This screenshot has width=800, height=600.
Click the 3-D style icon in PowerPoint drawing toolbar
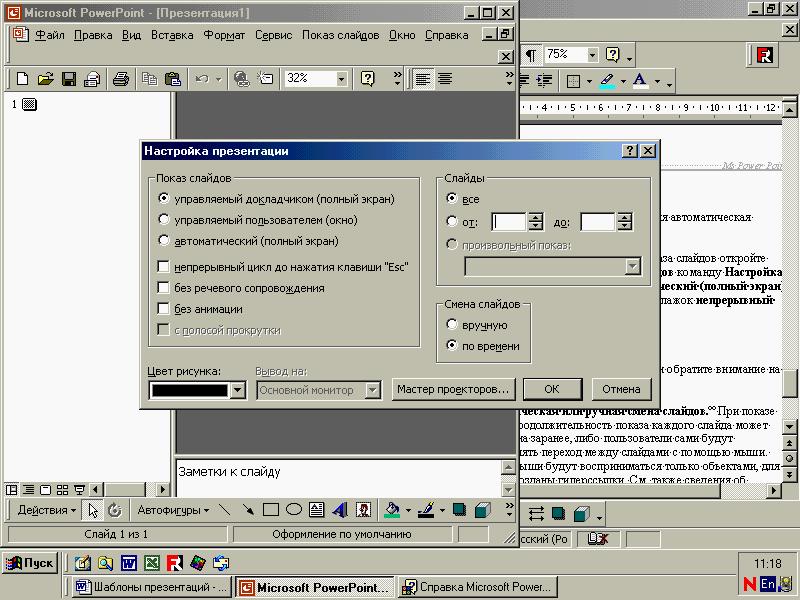click(482, 510)
